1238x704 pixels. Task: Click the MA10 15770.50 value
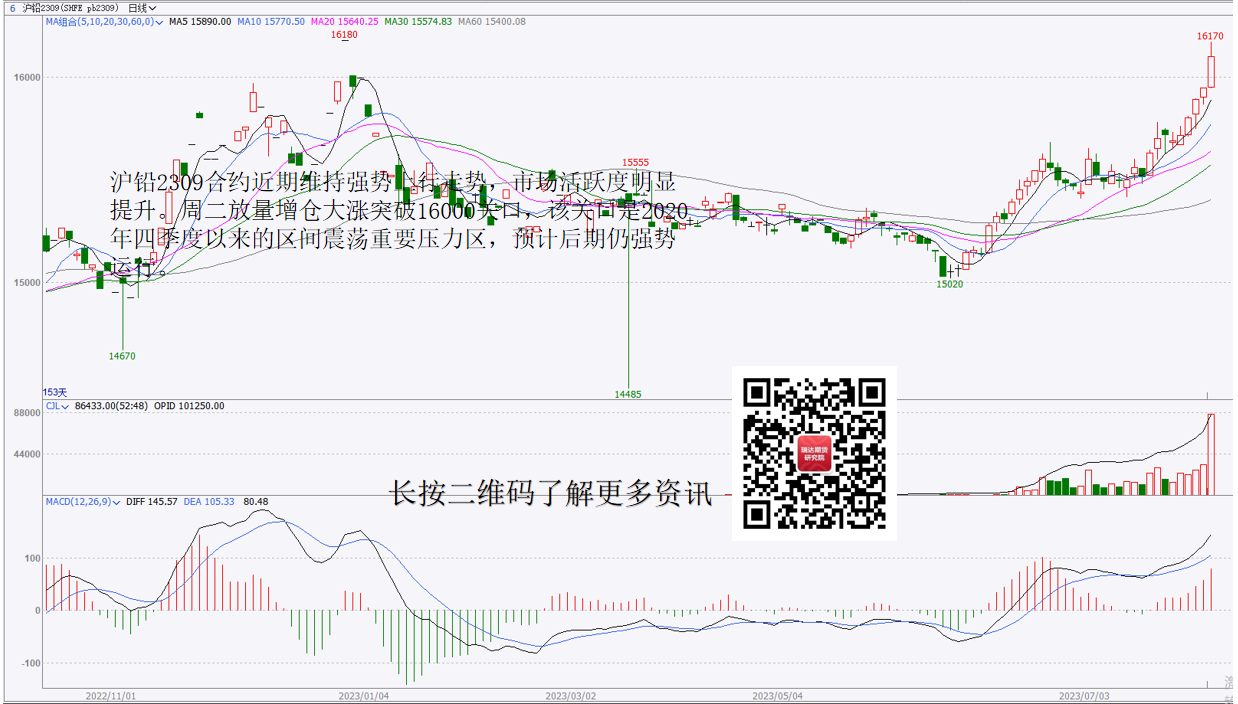click(271, 21)
